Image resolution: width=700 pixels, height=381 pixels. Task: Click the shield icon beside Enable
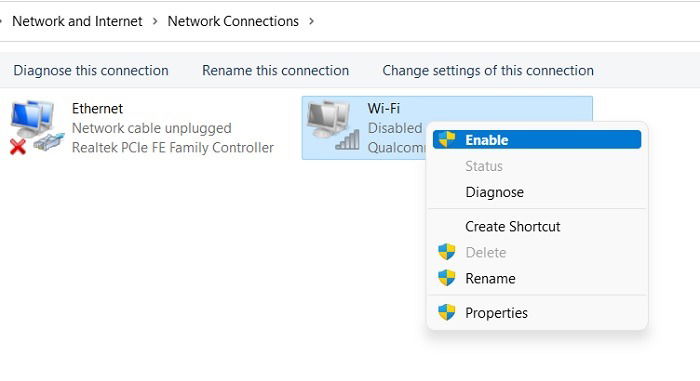pos(446,139)
